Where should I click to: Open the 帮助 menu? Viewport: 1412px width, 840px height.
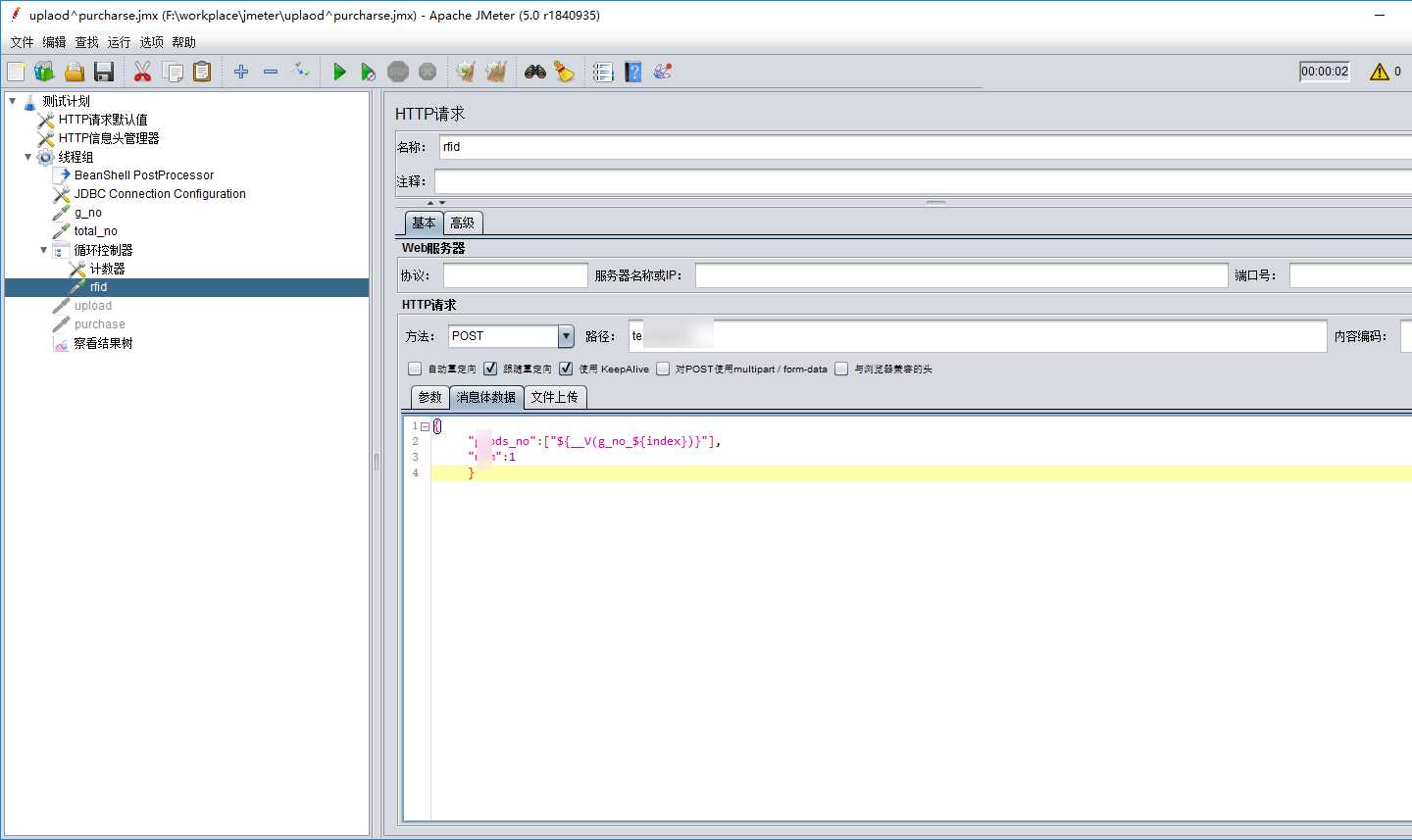183,42
